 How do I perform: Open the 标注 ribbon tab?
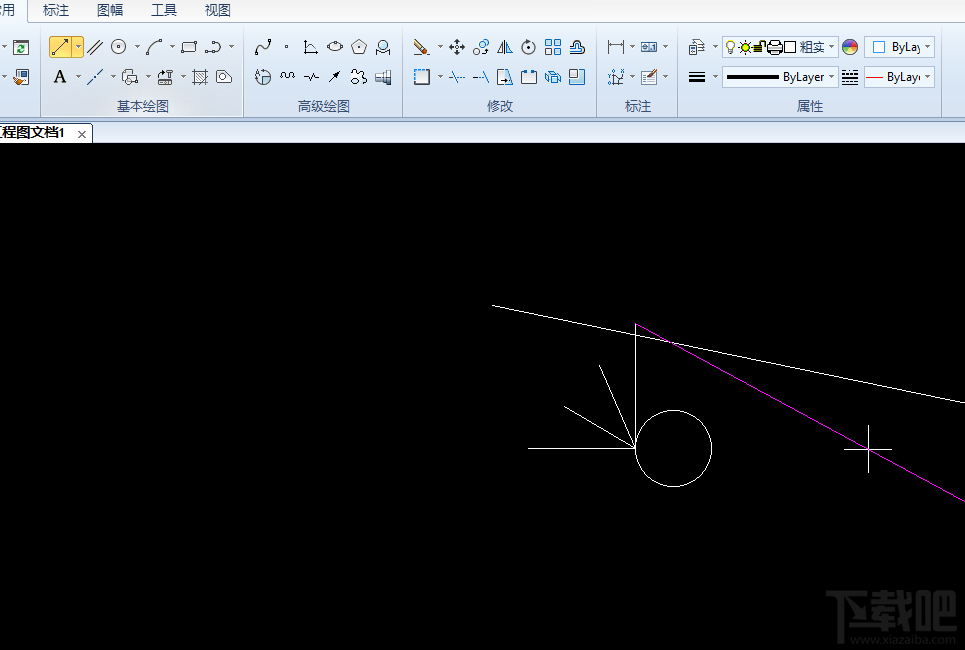click(56, 11)
